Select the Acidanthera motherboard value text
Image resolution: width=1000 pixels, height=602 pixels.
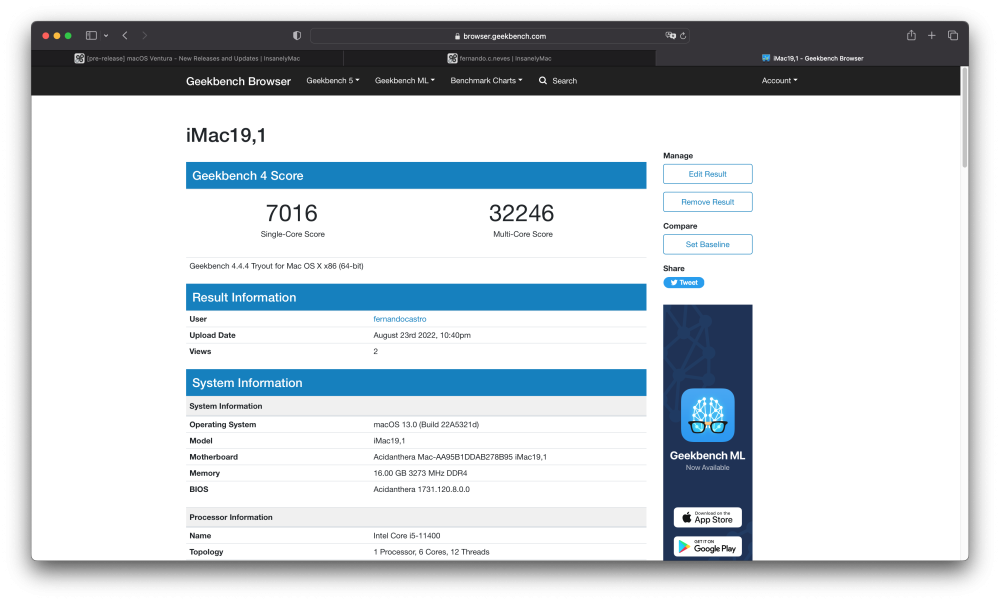pyautogui.click(x=460, y=457)
